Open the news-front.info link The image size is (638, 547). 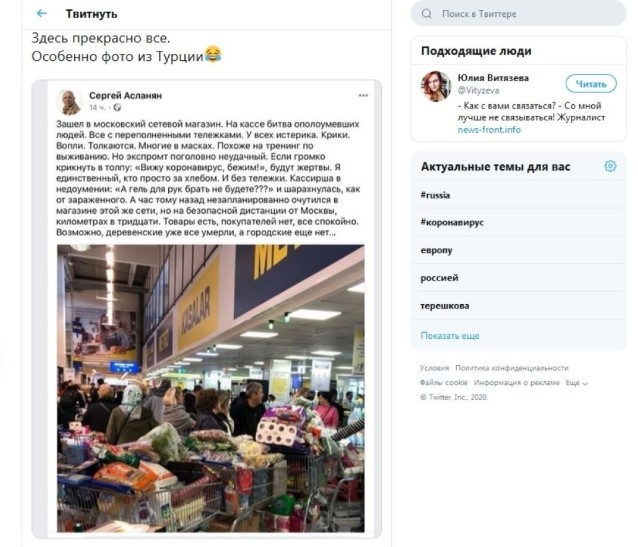(x=489, y=129)
